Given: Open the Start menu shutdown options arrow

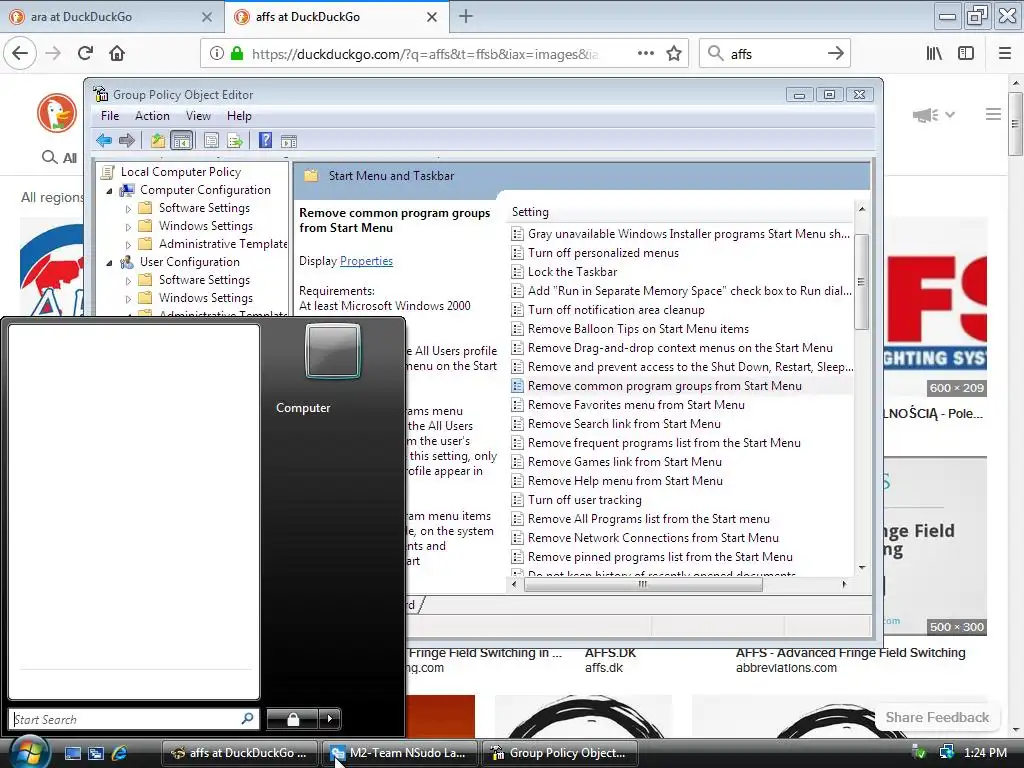Looking at the screenshot, I should tap(330, 719).
